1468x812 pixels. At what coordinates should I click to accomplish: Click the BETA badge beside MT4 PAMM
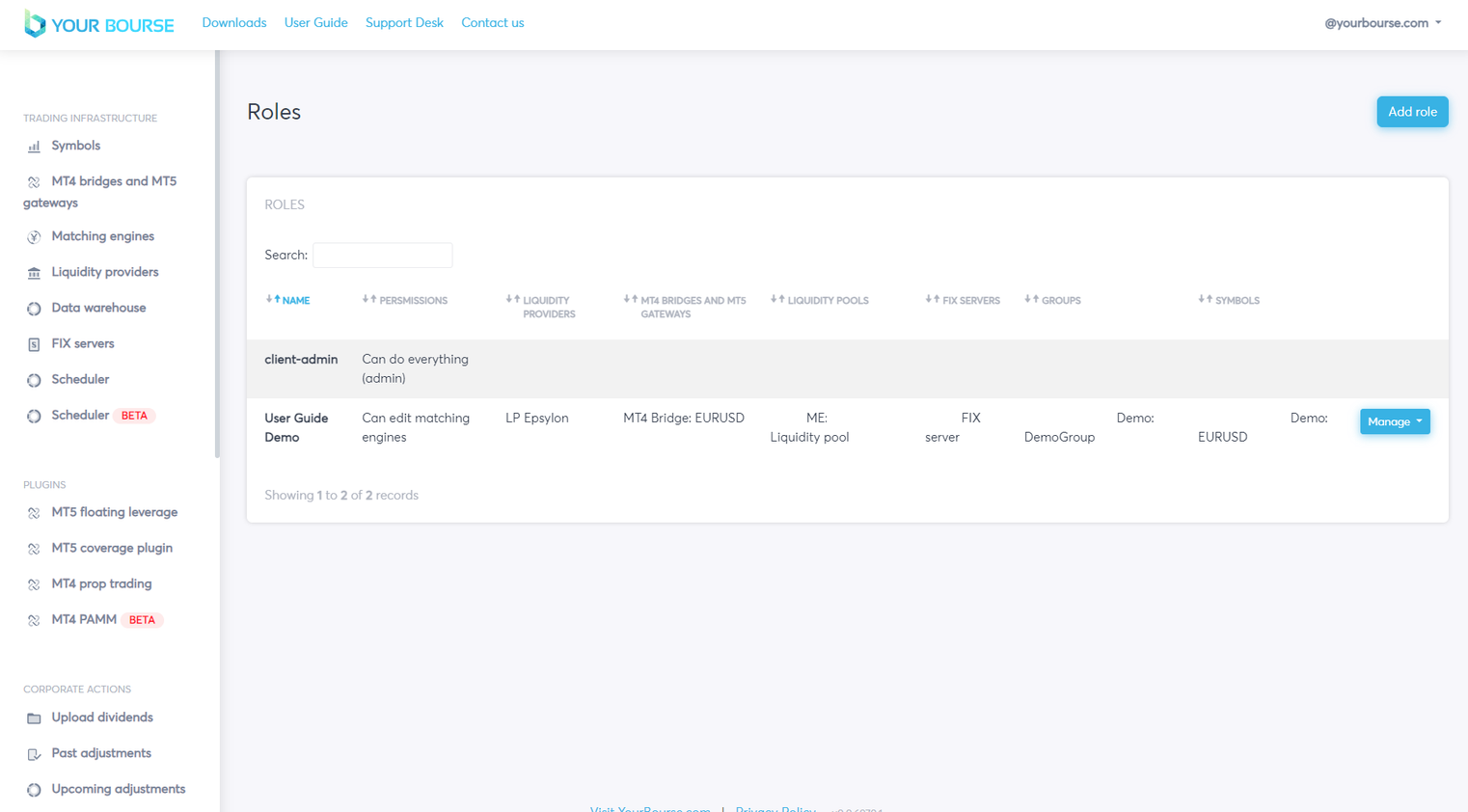tap(142, 620)
